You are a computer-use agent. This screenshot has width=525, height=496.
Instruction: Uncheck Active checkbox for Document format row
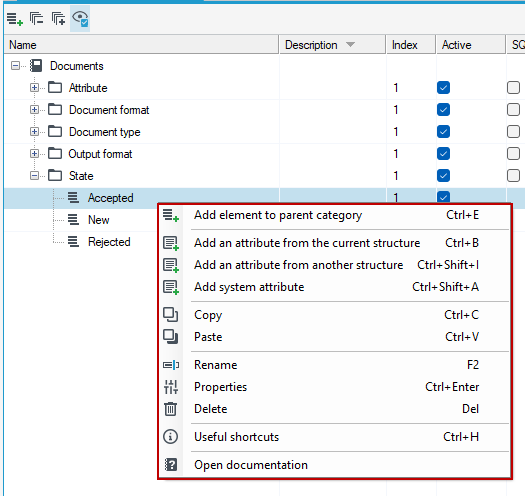pos(443,110)
